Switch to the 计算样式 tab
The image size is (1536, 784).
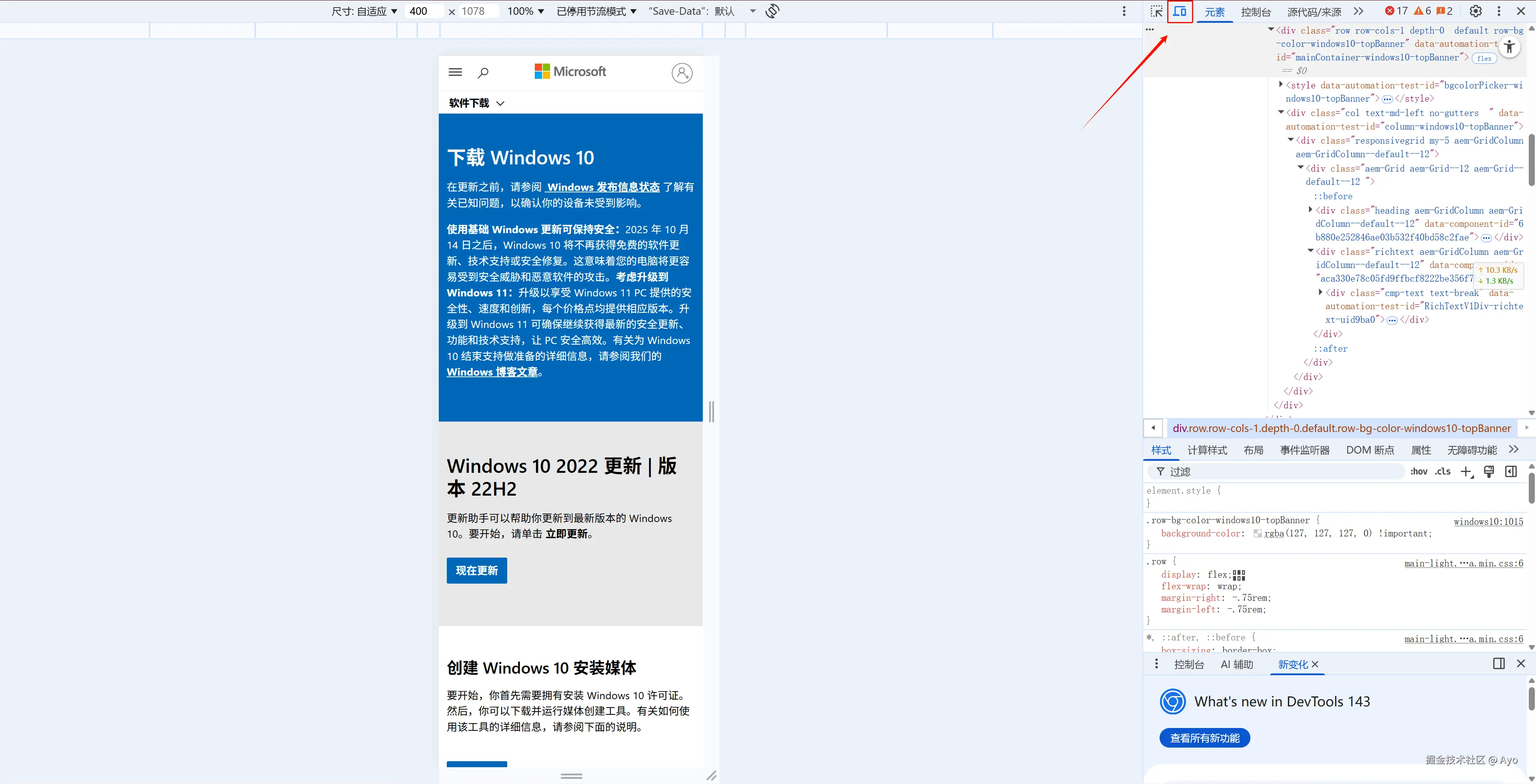(1207, 450)
